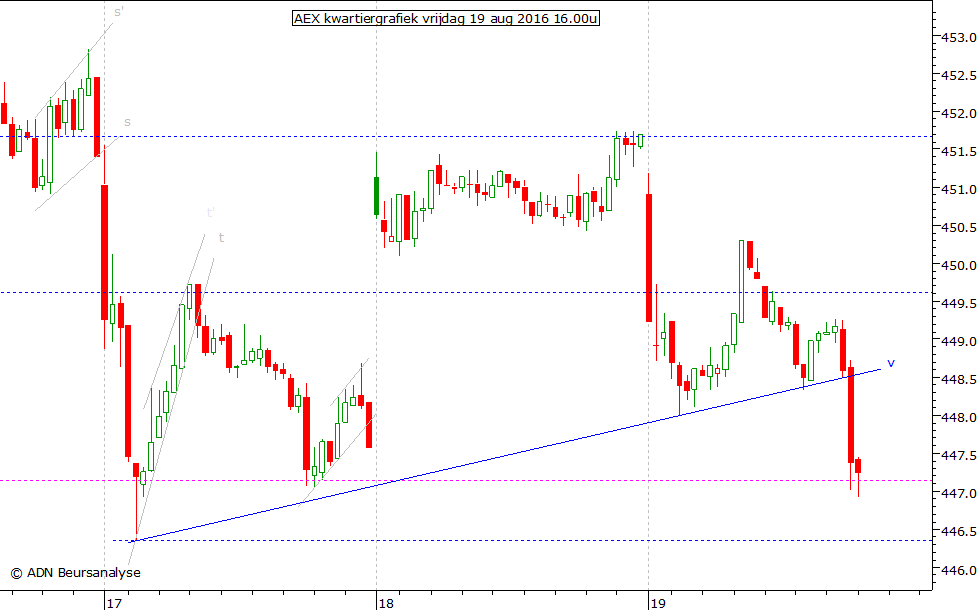Click the gray trendline label 't'
Screen dimensions: 980x610
coord(221,238)
